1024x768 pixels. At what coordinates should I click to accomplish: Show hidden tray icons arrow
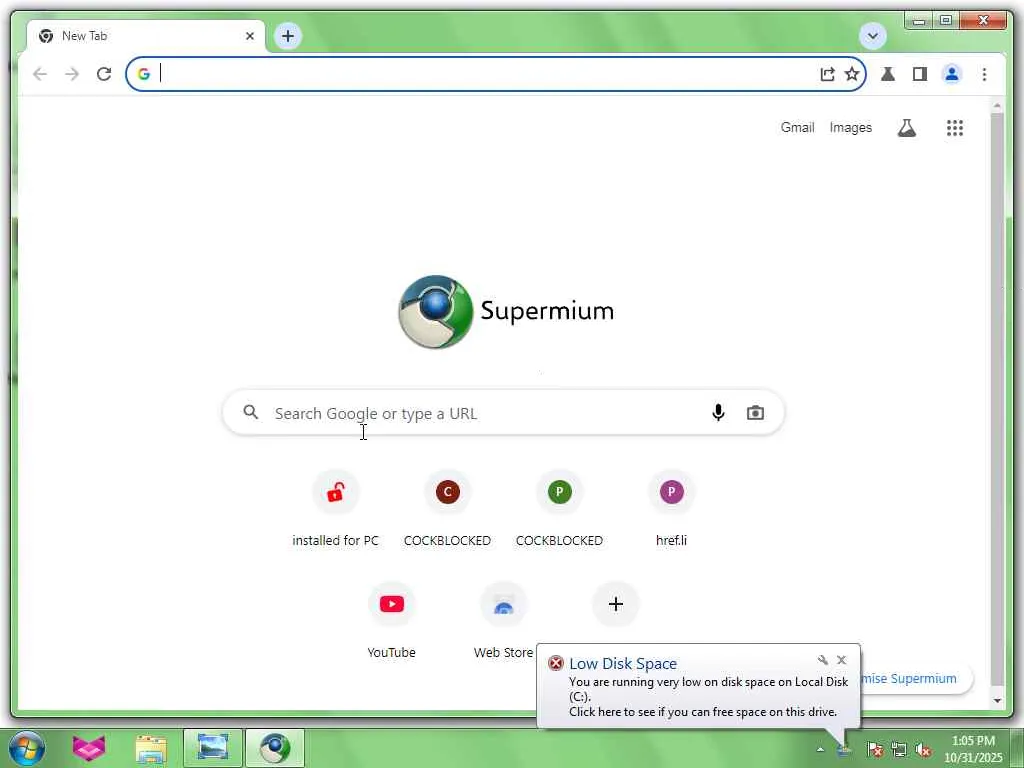(821, 750)
